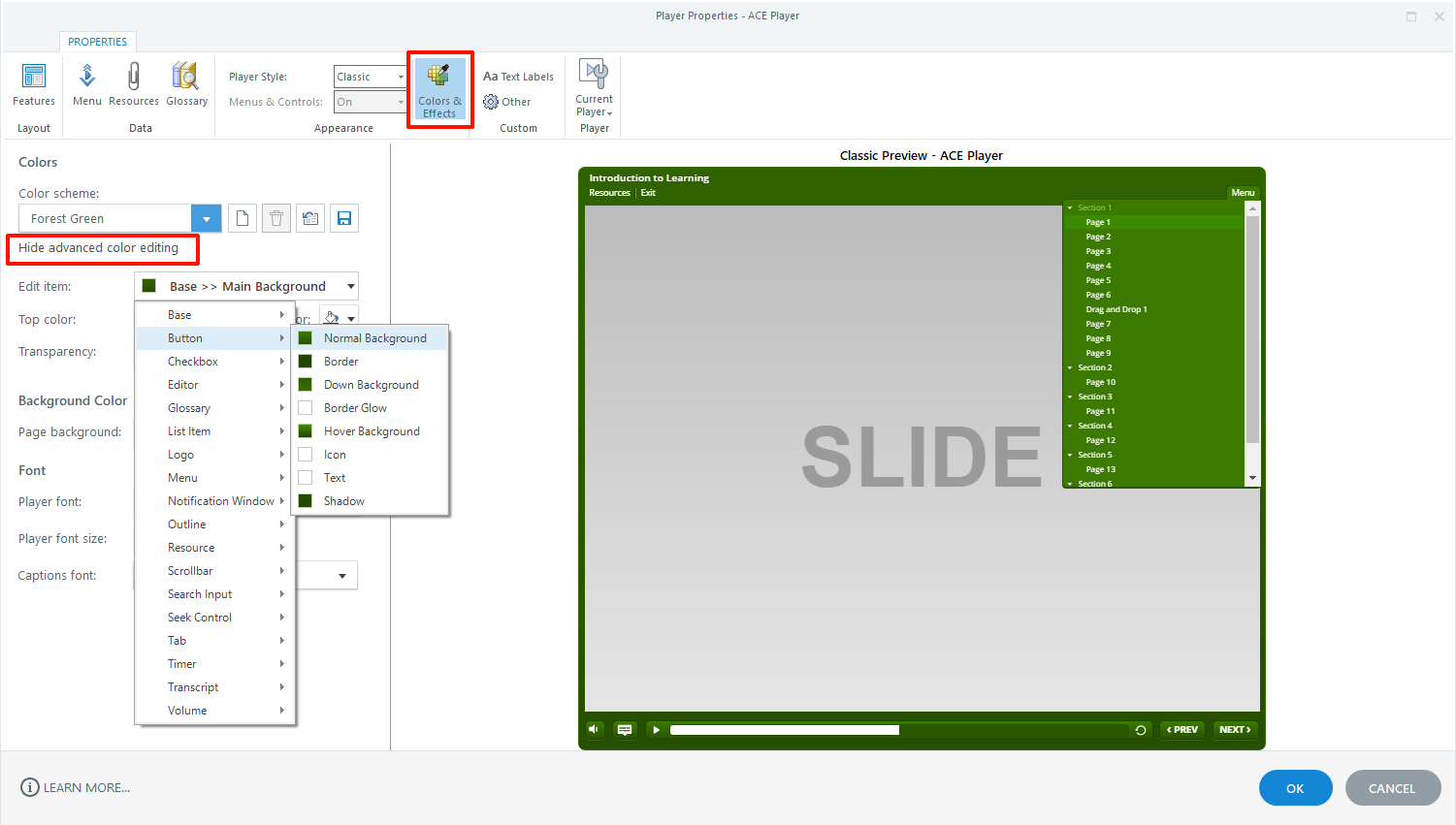The height and width of the screenshot is (825, 1456).
Task: Select the Menu data icon
Action: pyautogui.click(x=86, y=85)
